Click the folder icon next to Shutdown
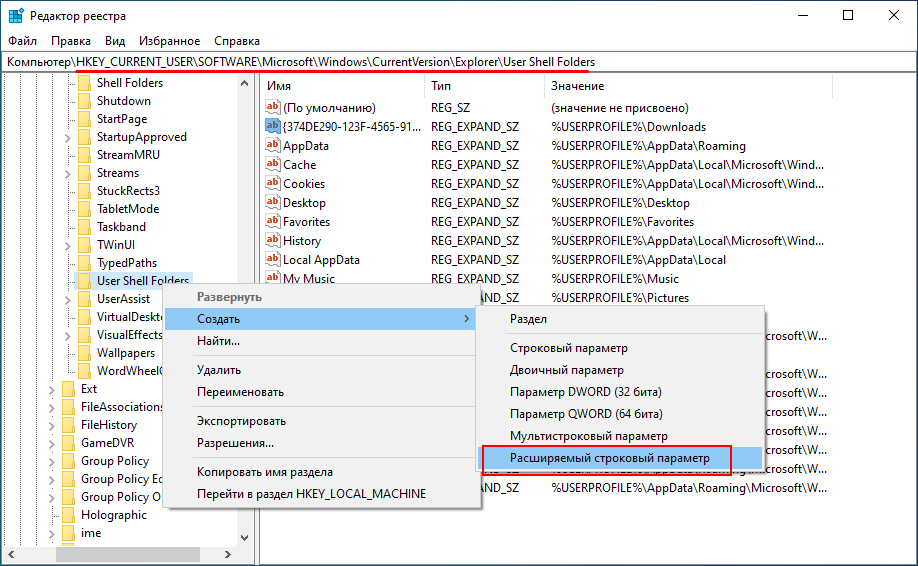 [x=84, y=100]
